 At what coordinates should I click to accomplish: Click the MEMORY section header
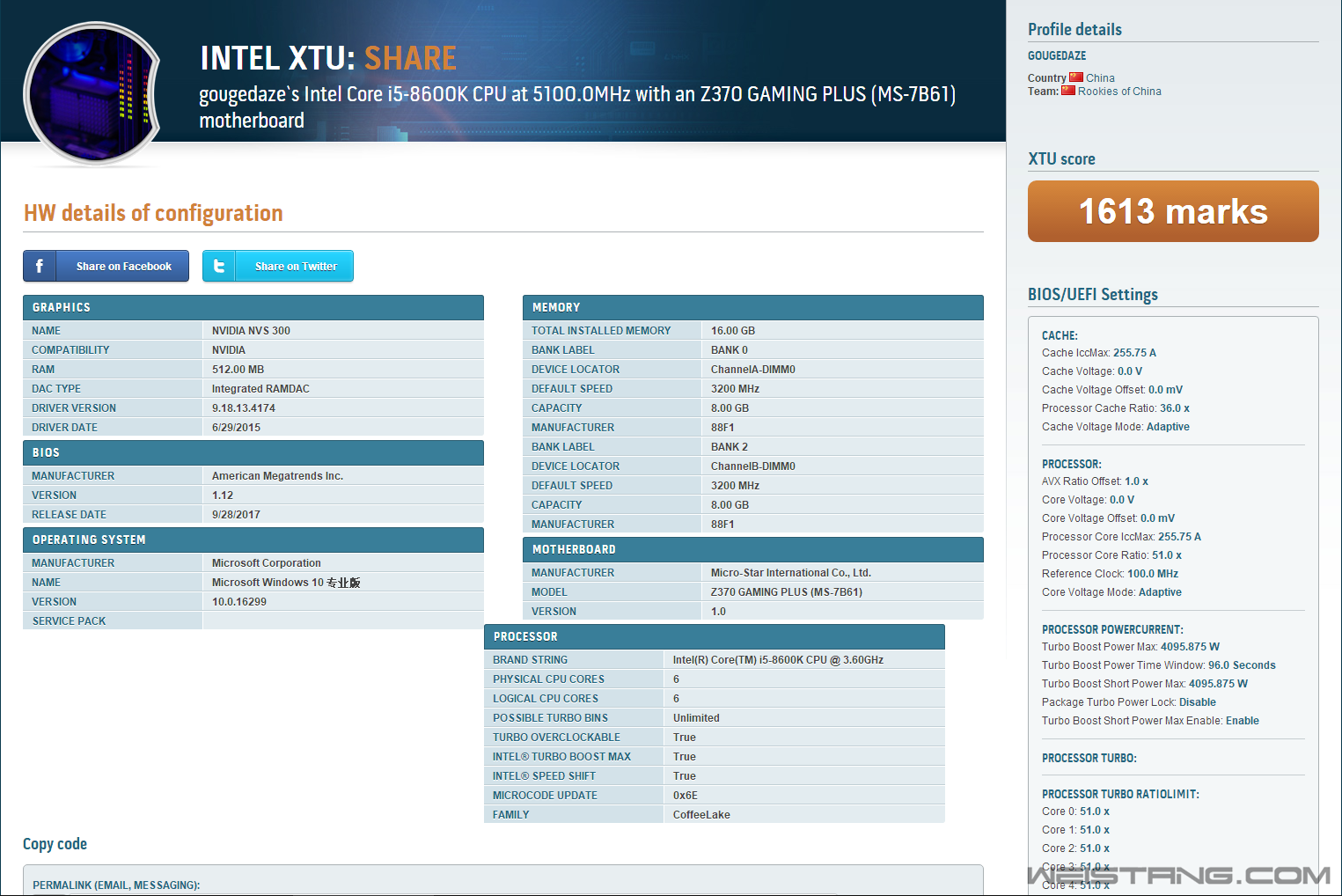[753, 307]
